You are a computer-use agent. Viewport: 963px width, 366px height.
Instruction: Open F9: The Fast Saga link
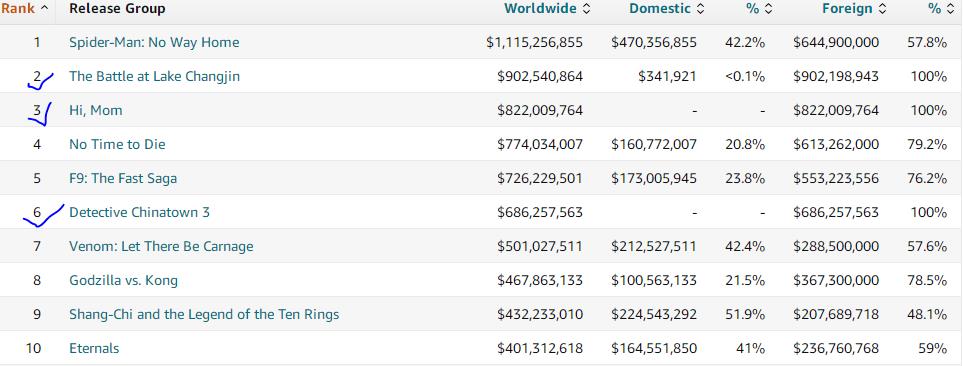click(x=123, y=179)
